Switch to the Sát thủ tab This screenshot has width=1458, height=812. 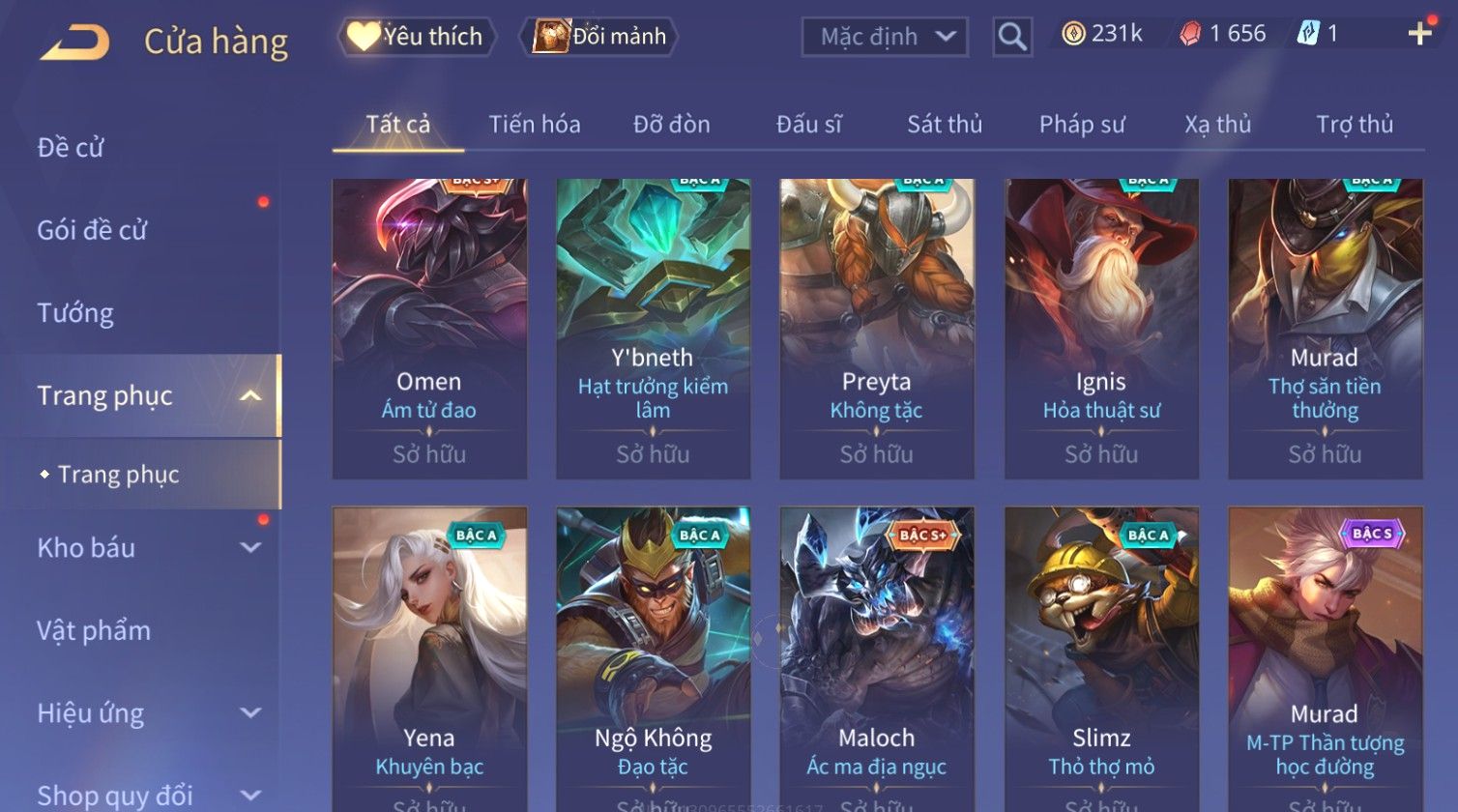point(945,124)
